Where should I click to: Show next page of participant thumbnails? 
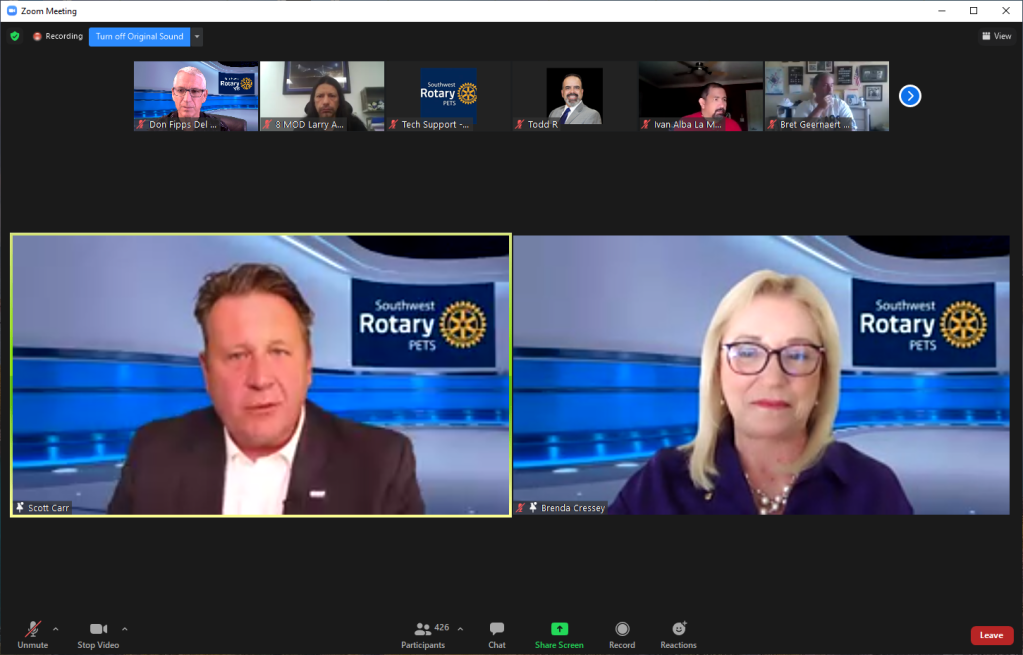point(909,96)
